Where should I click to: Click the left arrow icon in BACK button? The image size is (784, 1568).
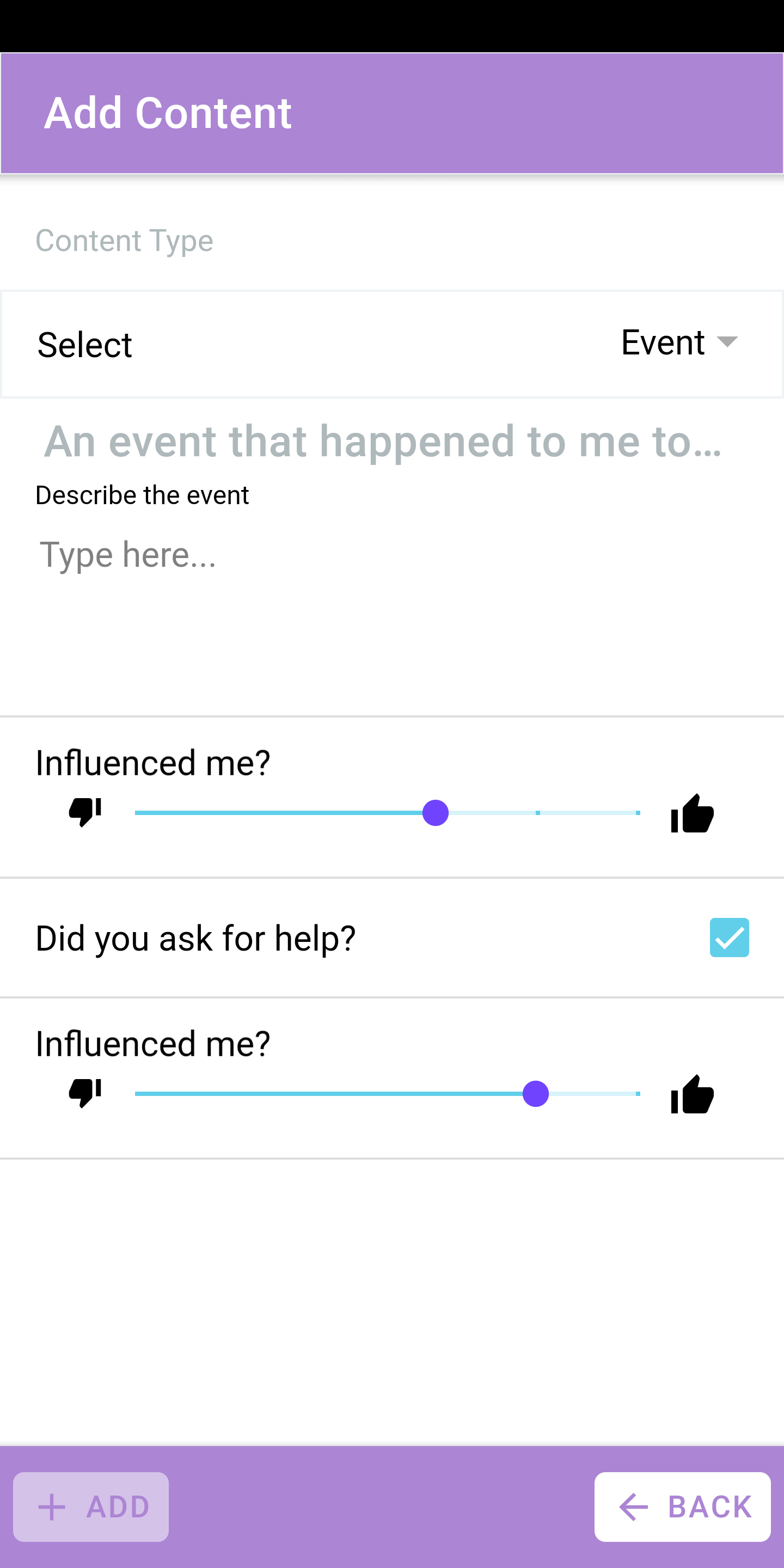(x=634, y=1507)
